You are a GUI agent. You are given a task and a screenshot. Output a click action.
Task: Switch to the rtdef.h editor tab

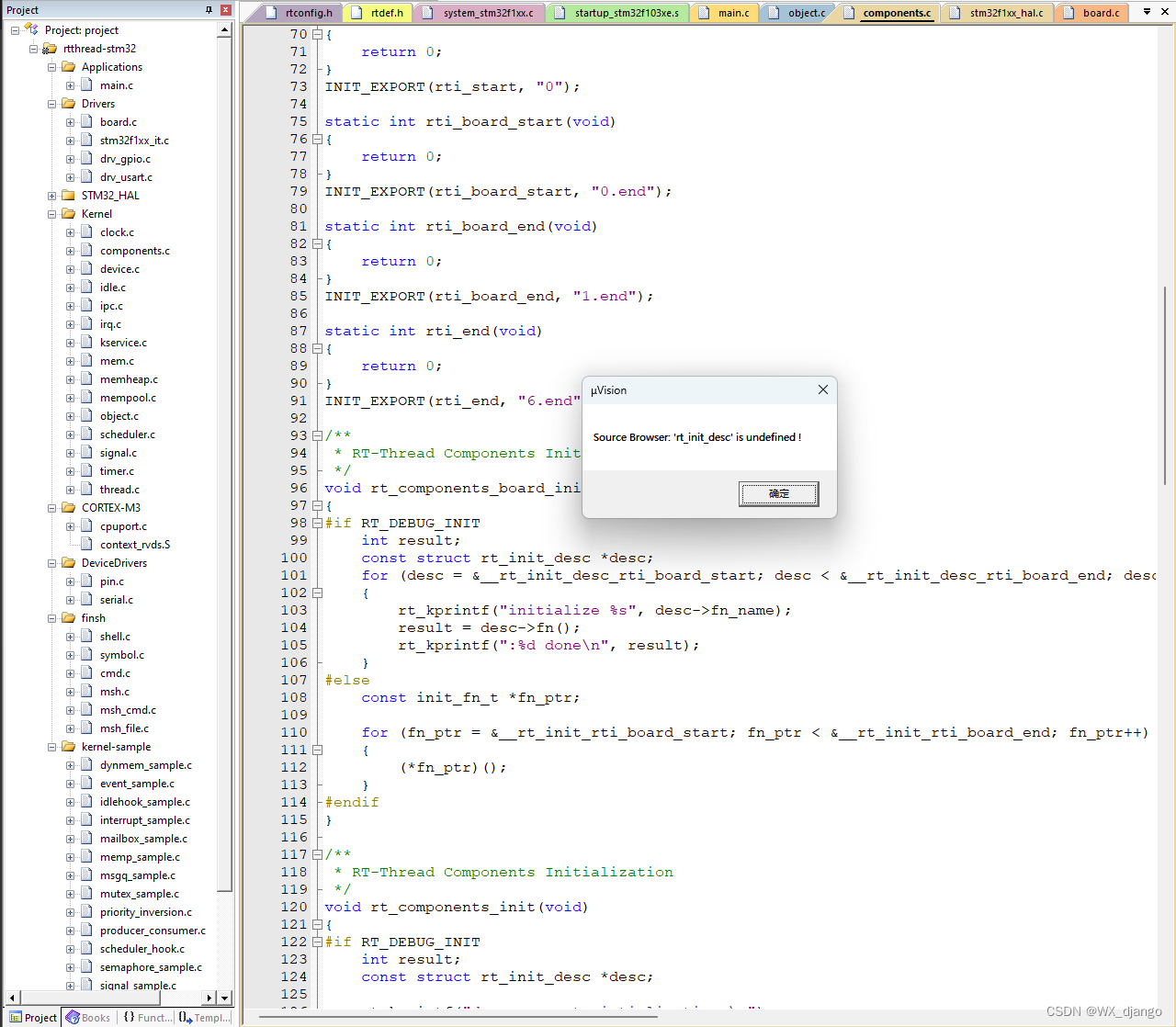click(x=379, y=13)
